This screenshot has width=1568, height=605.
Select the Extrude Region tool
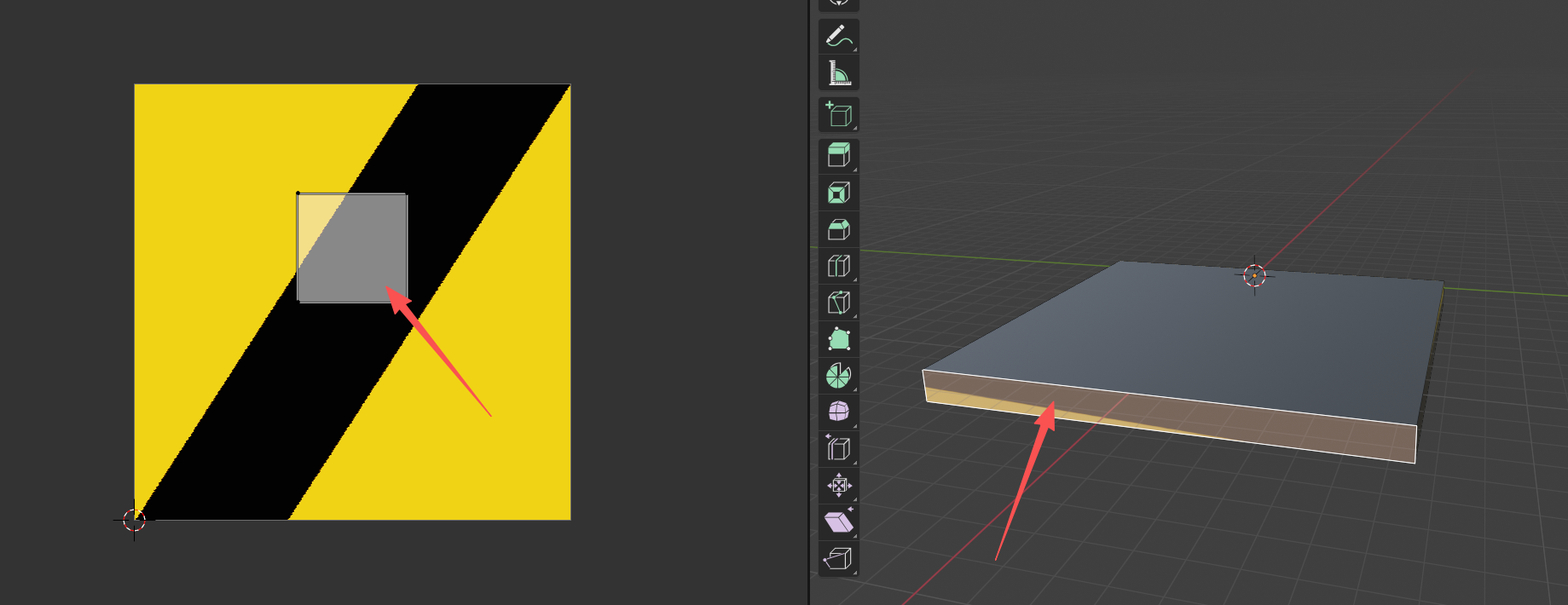tap(839, 156)
